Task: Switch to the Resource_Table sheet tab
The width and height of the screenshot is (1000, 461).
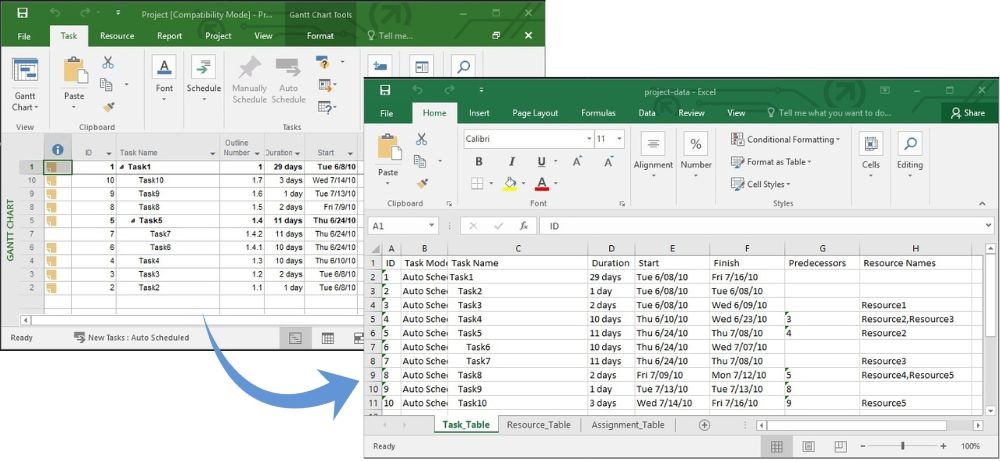Action: [538, 425]
